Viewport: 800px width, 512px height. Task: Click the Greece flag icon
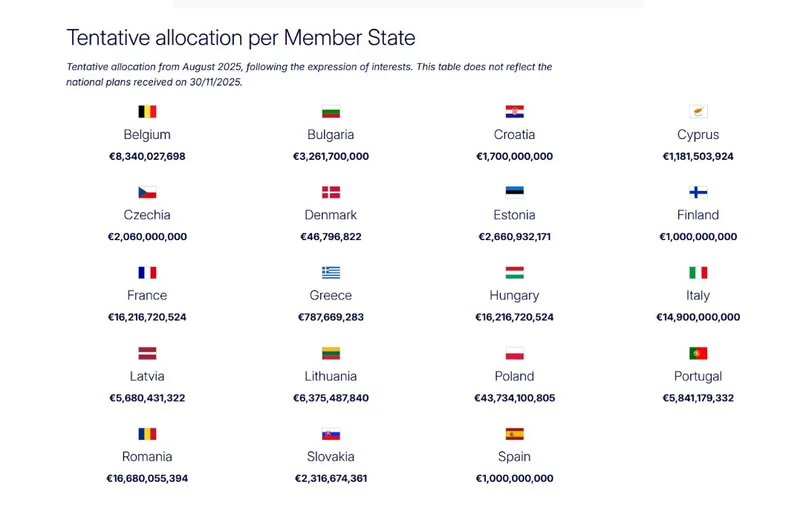(x=331, y=272)
